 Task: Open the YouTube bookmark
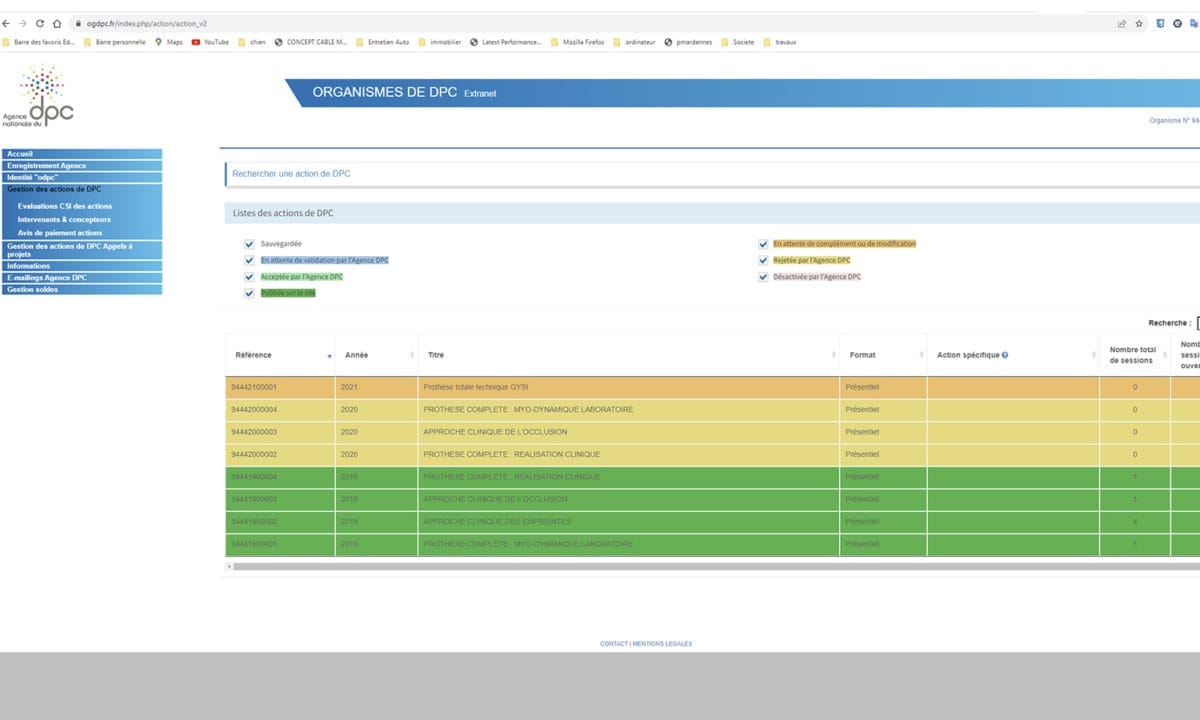point(210,42)
